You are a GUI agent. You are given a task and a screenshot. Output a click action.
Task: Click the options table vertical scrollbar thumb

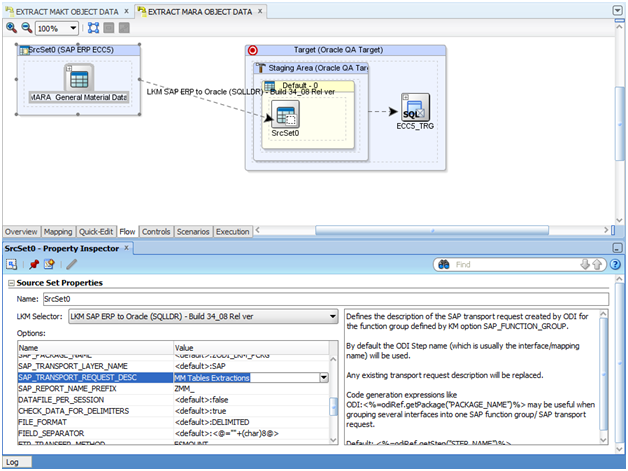333,407
